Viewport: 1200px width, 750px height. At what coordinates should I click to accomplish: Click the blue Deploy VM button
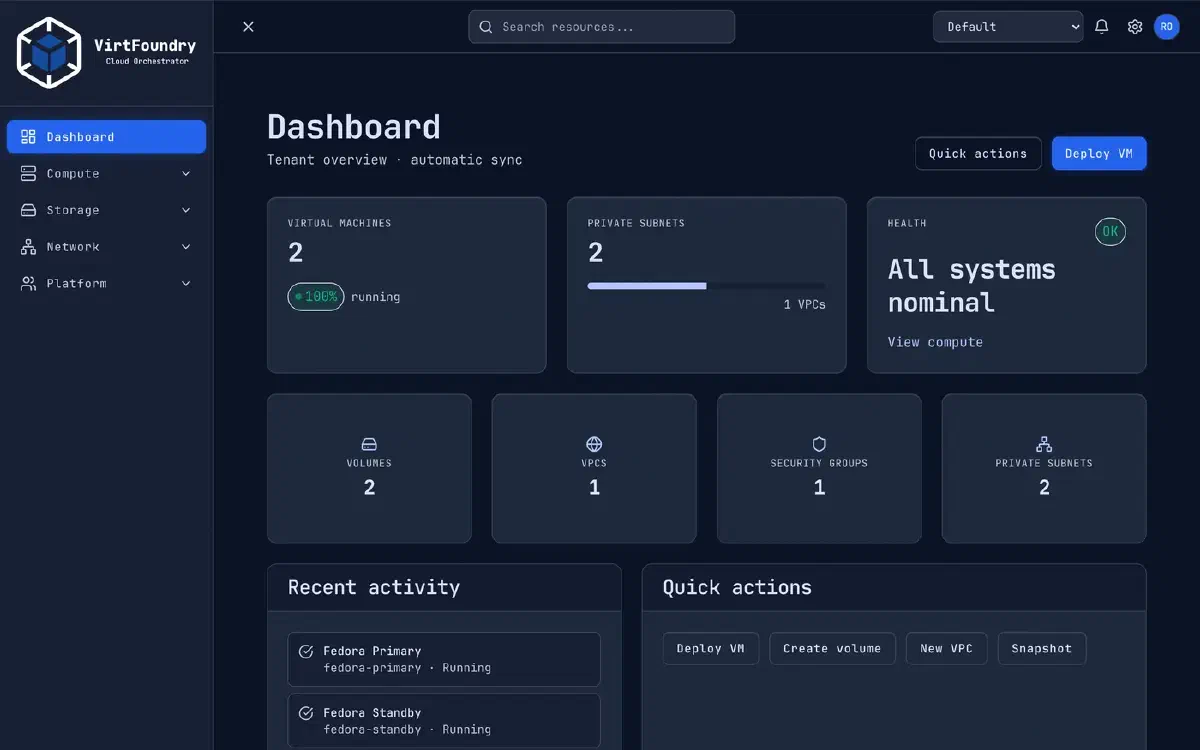click(1099, 154)
